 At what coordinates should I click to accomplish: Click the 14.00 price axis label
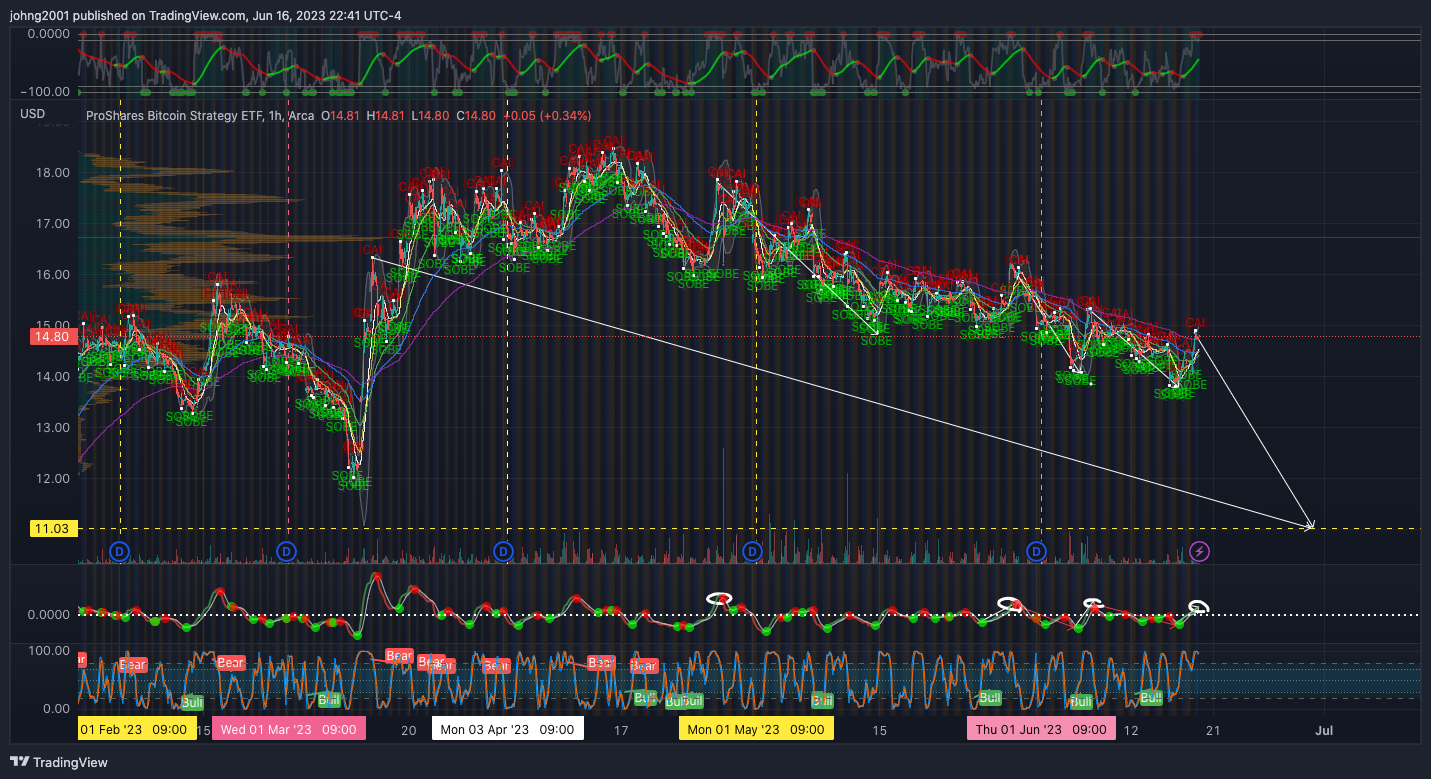(x=53, y=377)
